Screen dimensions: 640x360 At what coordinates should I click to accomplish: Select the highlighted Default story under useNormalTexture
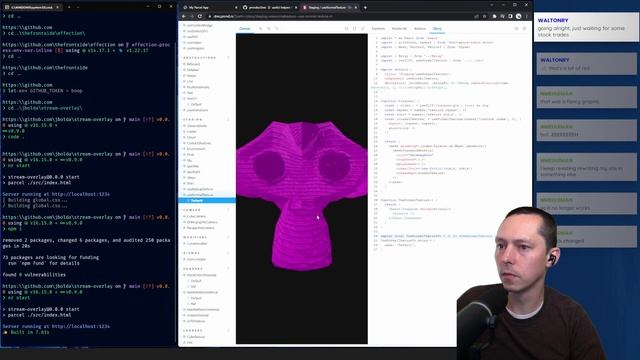pyautogui.click(x=207, y=200)
